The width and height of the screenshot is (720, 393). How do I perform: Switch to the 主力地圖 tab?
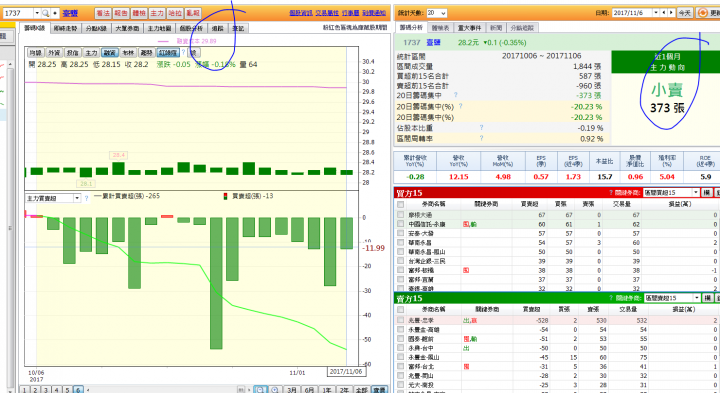click(x=159, y=28)
